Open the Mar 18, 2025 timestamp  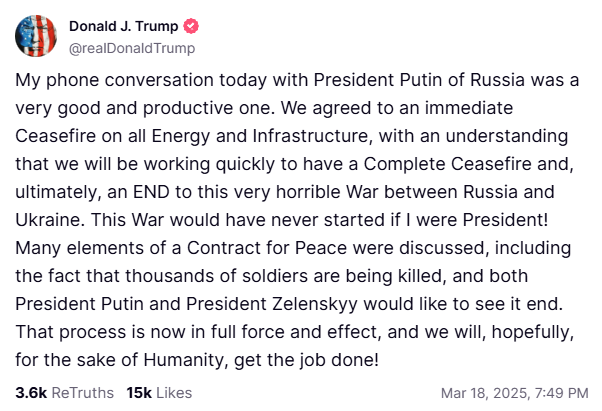484,392
